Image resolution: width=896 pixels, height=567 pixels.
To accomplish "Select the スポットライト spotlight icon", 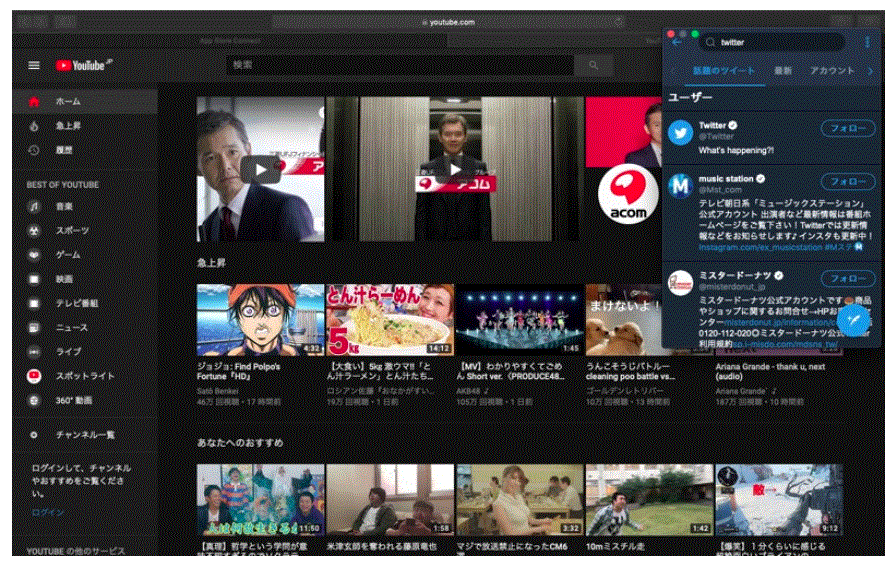I will (34, 376).
